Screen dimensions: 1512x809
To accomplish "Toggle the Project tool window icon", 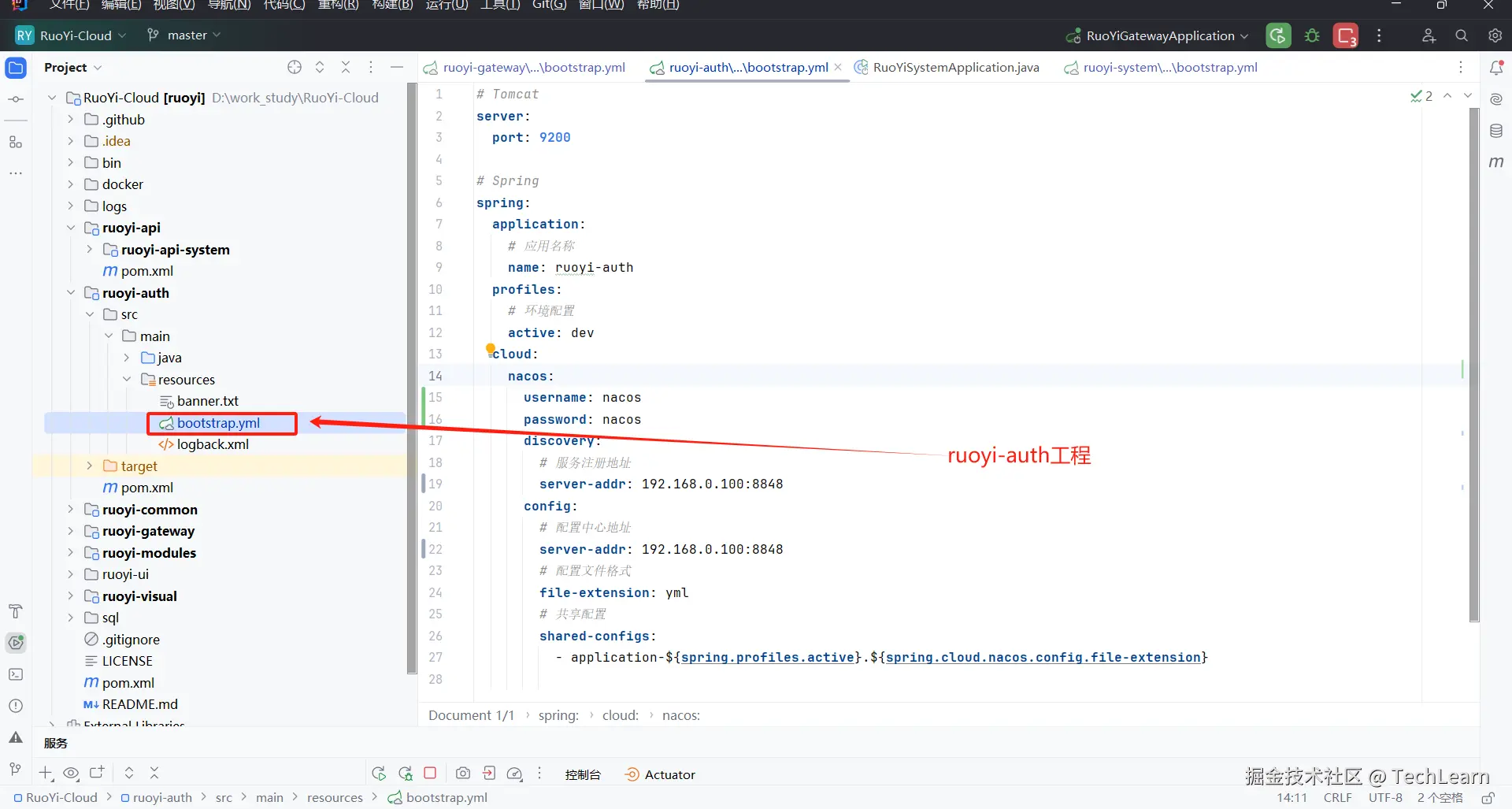I will click(16, 68).
